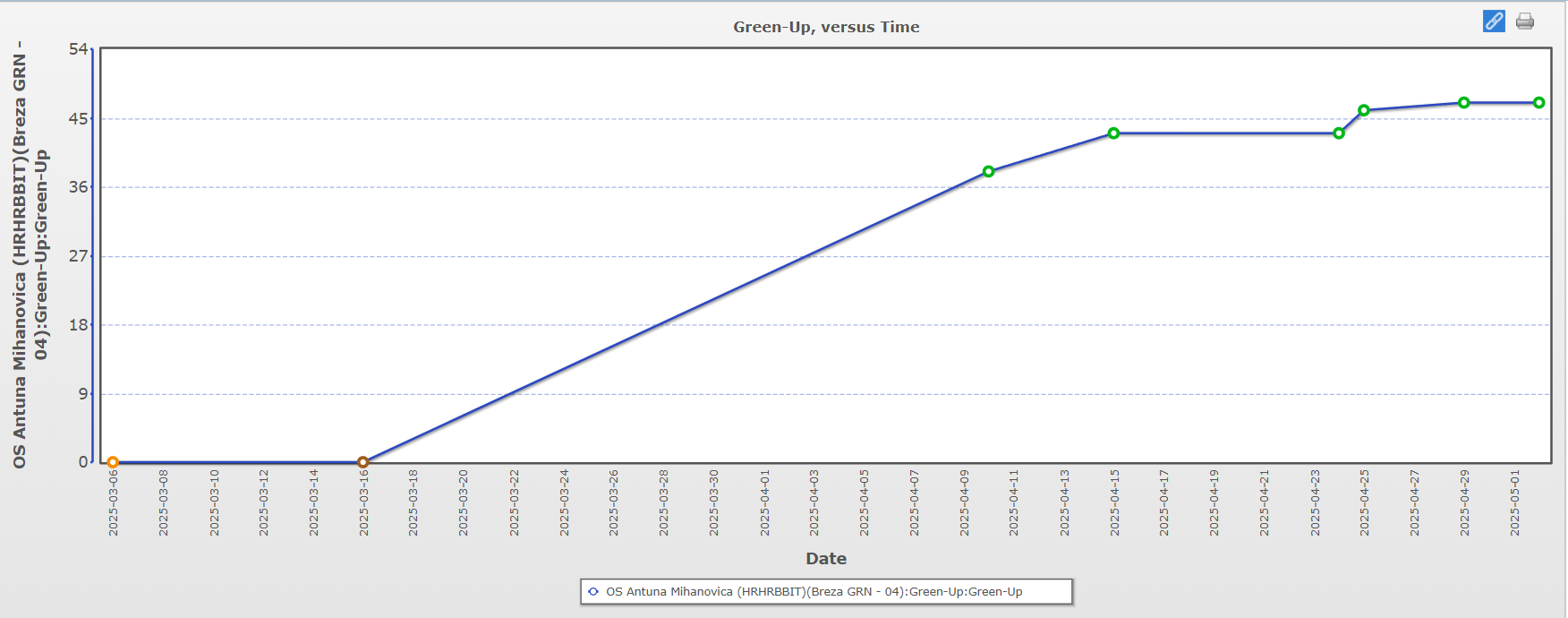
Task: Click the green data point near 2025-04-10
Action: pyautogui.click(x=988, y=171)
